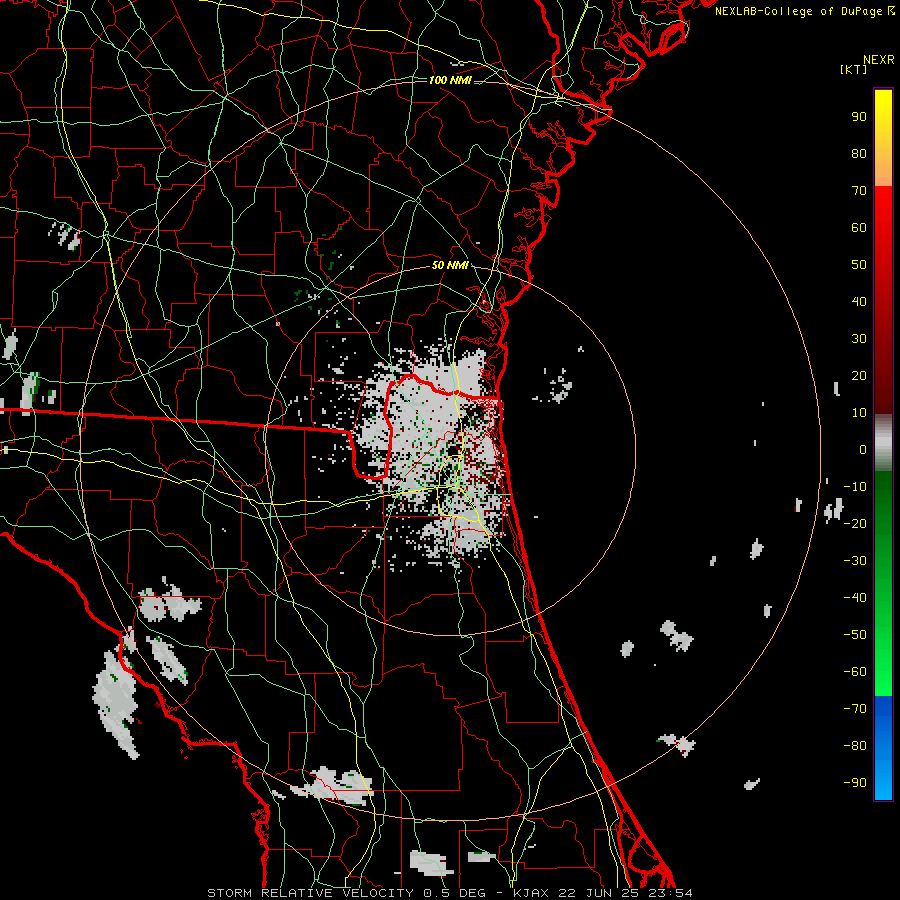Click the positive 80 knot scale label
This screenshot has width=900, height=900.
(x=859, y=154)
